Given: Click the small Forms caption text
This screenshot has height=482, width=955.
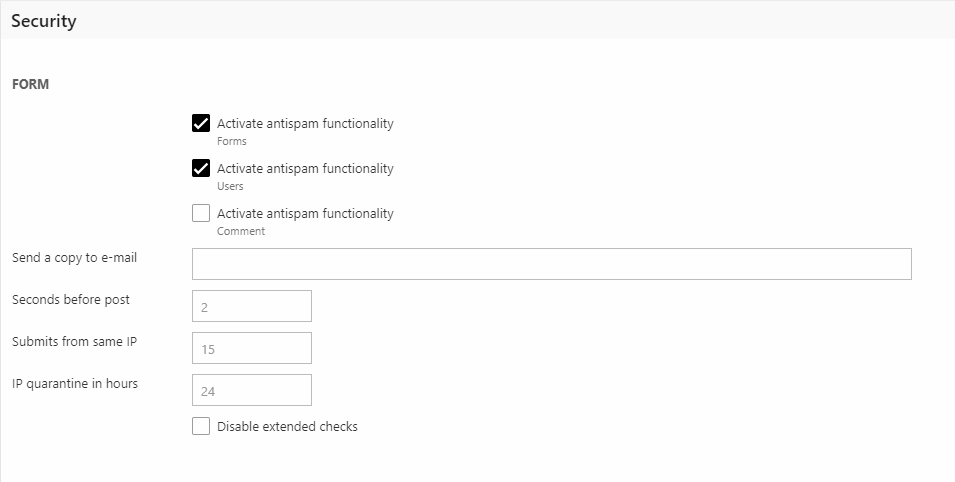Looking at the screenshot, I should pyautogui.click(x=232, y=142).
